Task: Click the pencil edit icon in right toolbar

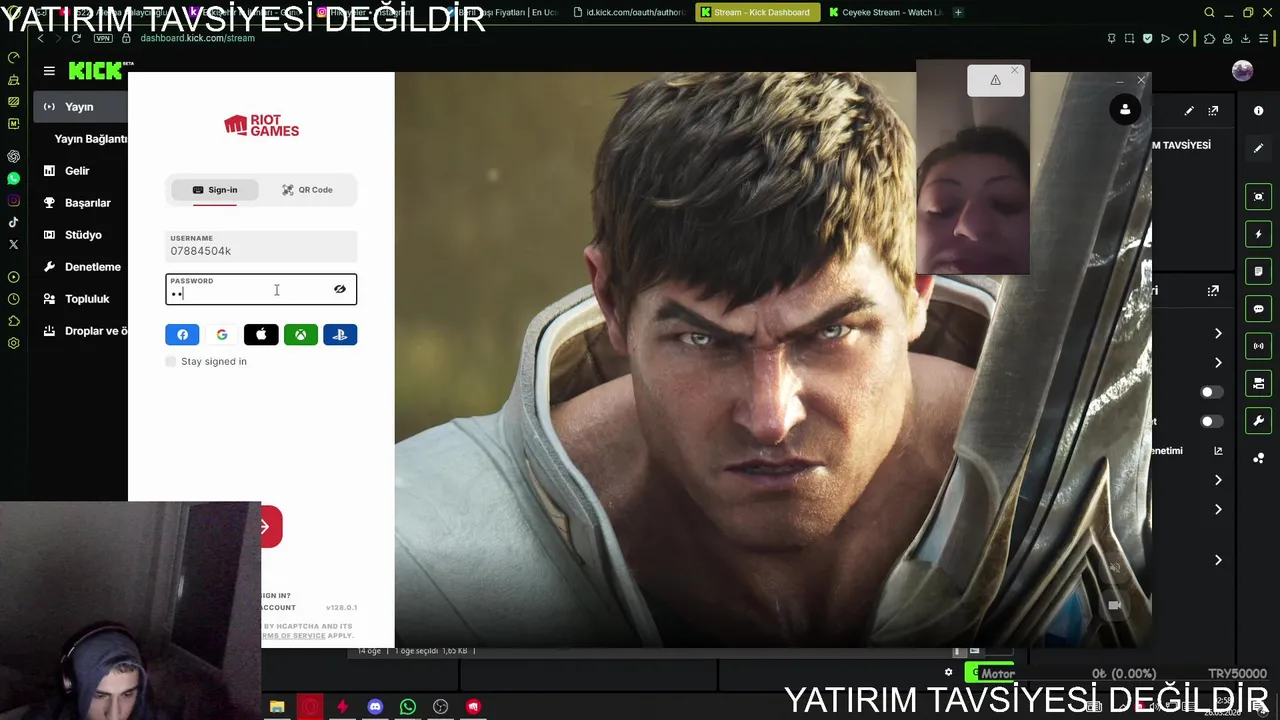Action: click(x=1259, y=148)
